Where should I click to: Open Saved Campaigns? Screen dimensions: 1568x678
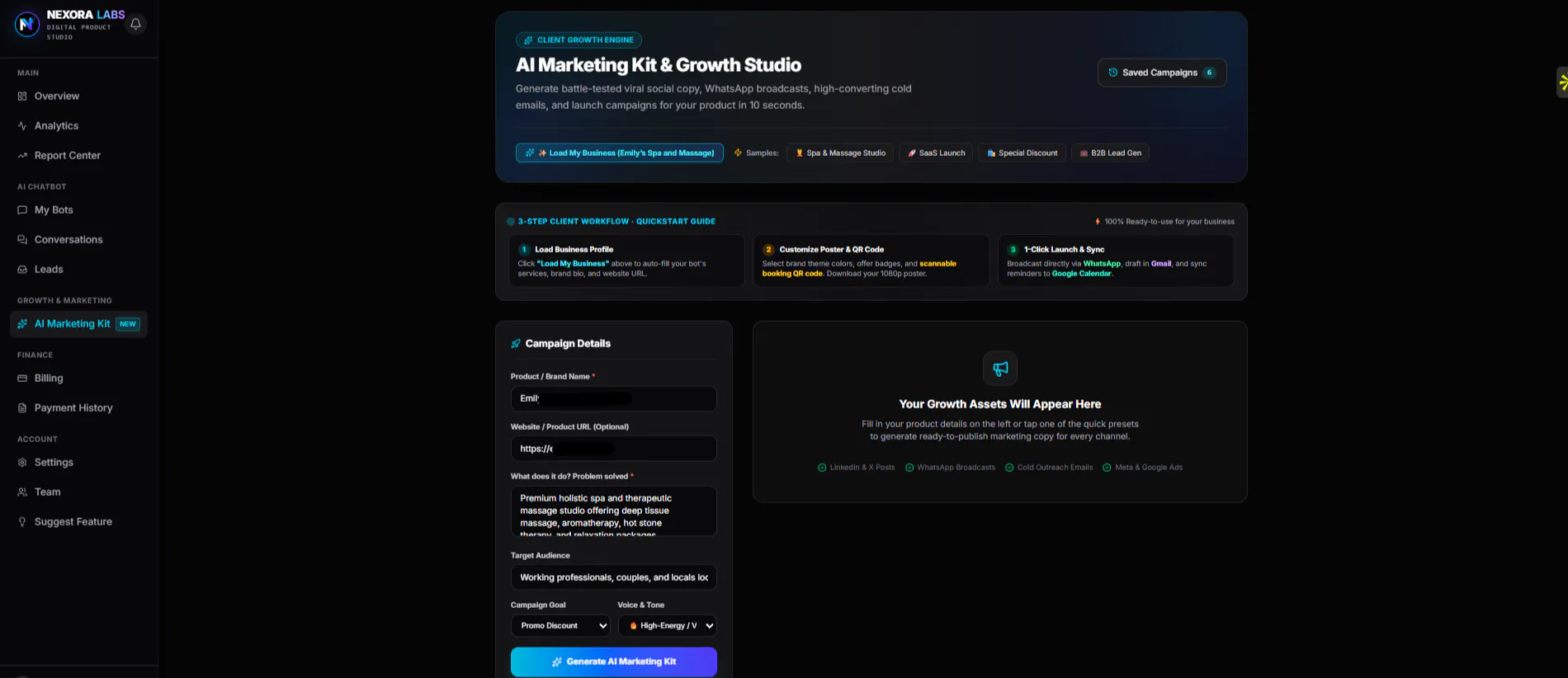(1162, 73)
